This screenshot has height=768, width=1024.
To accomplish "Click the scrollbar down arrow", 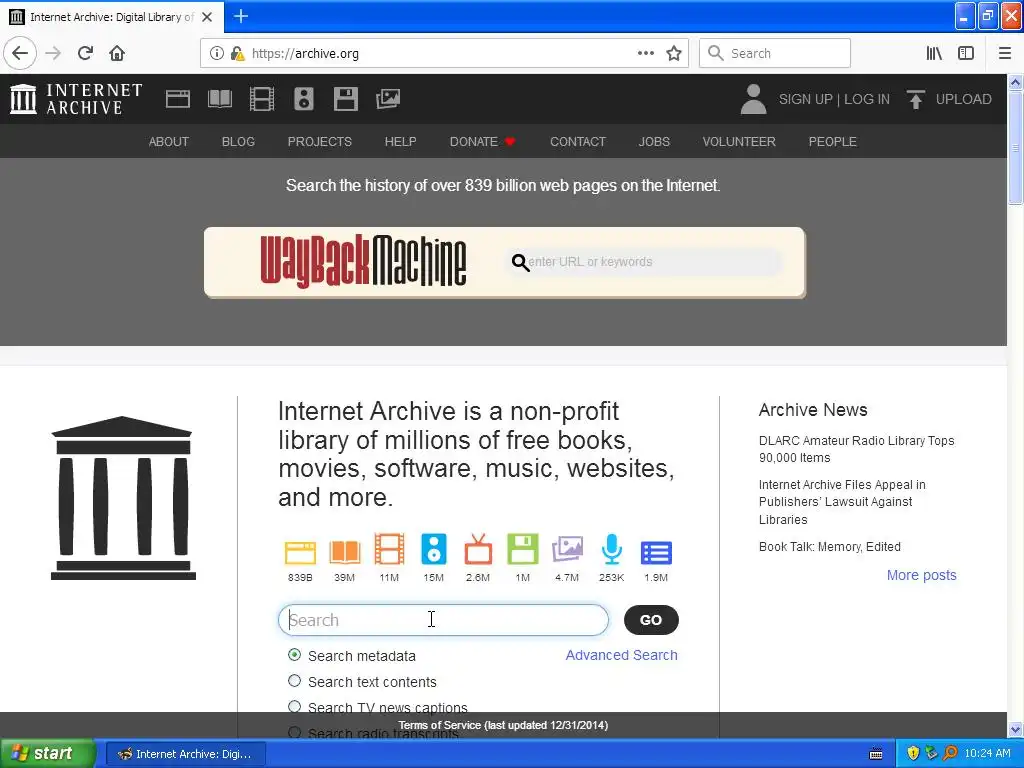I will tap(1015, 729).
